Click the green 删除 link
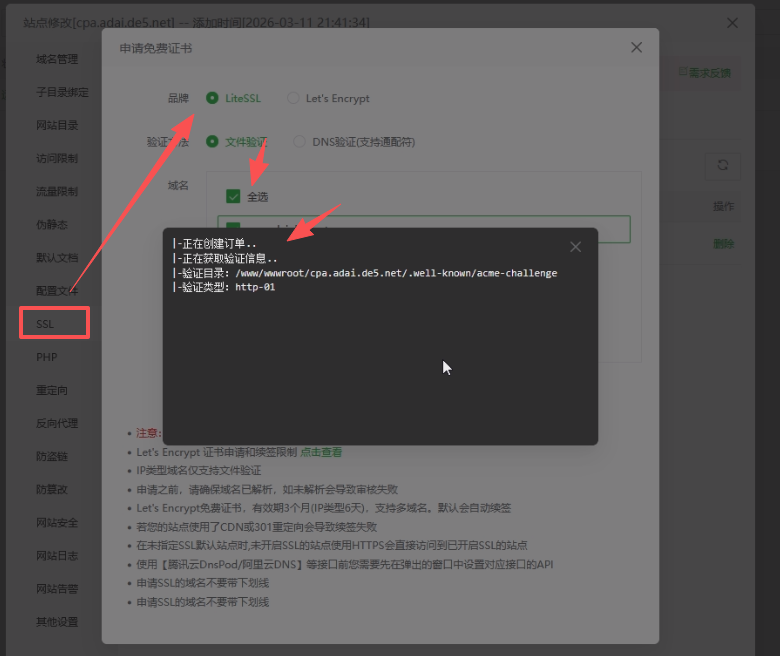This screenshot has height=656, width=780. [x=723, y=244]
